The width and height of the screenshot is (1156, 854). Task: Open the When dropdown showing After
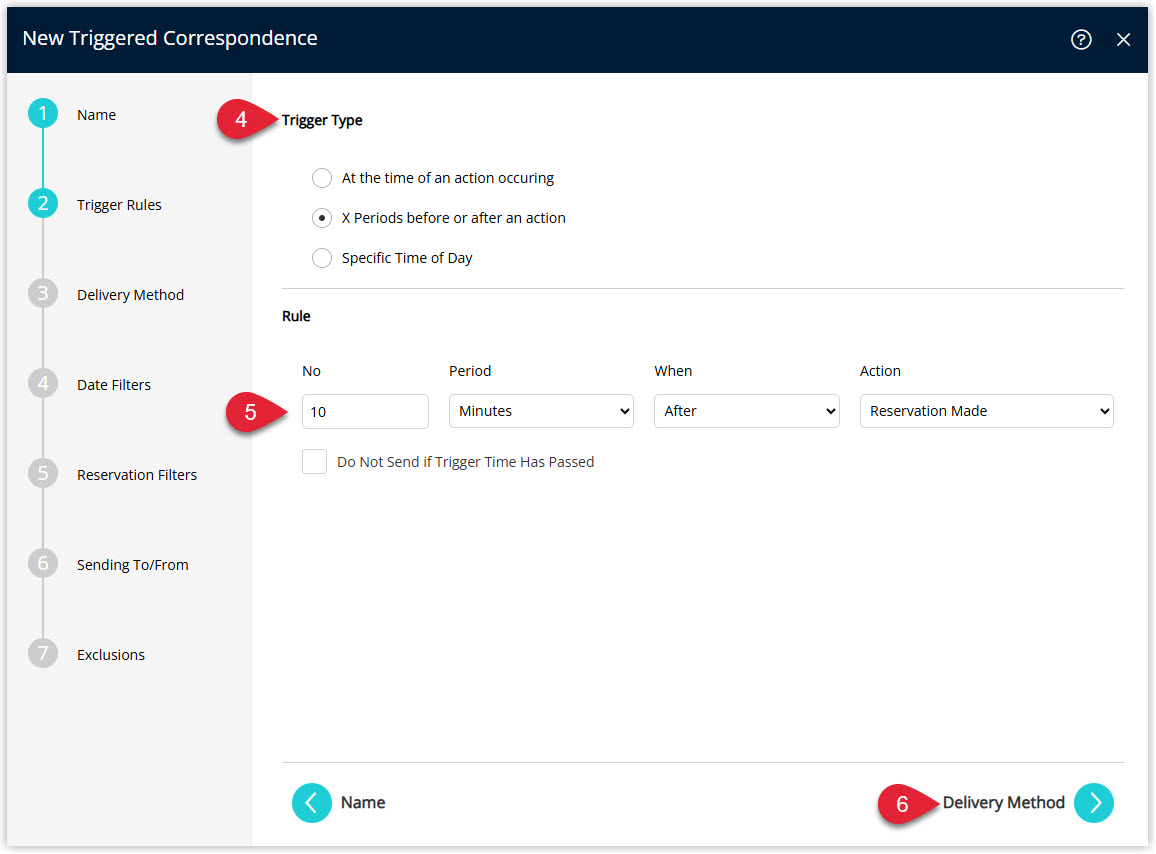pos(746,411)
